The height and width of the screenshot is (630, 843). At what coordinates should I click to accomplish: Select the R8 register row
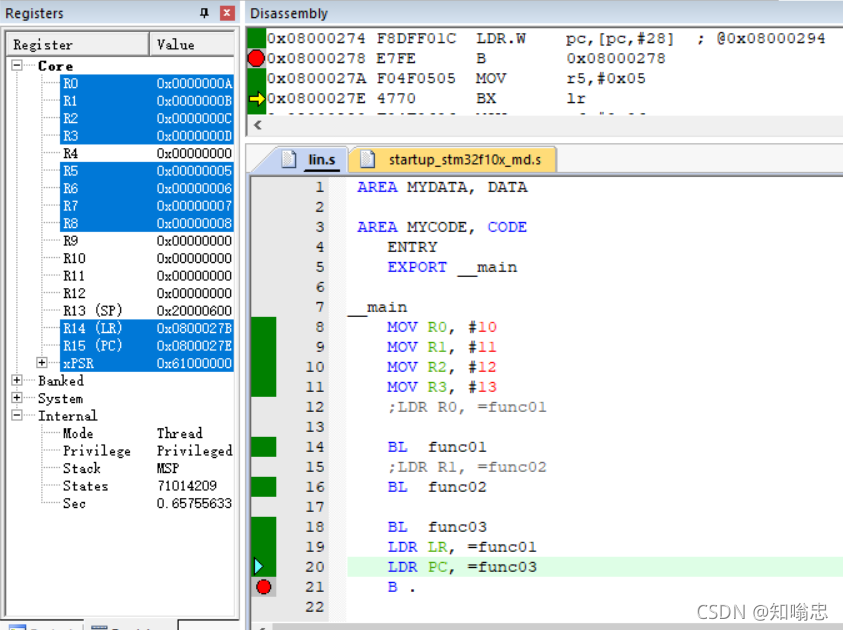[x=147, y=223]
